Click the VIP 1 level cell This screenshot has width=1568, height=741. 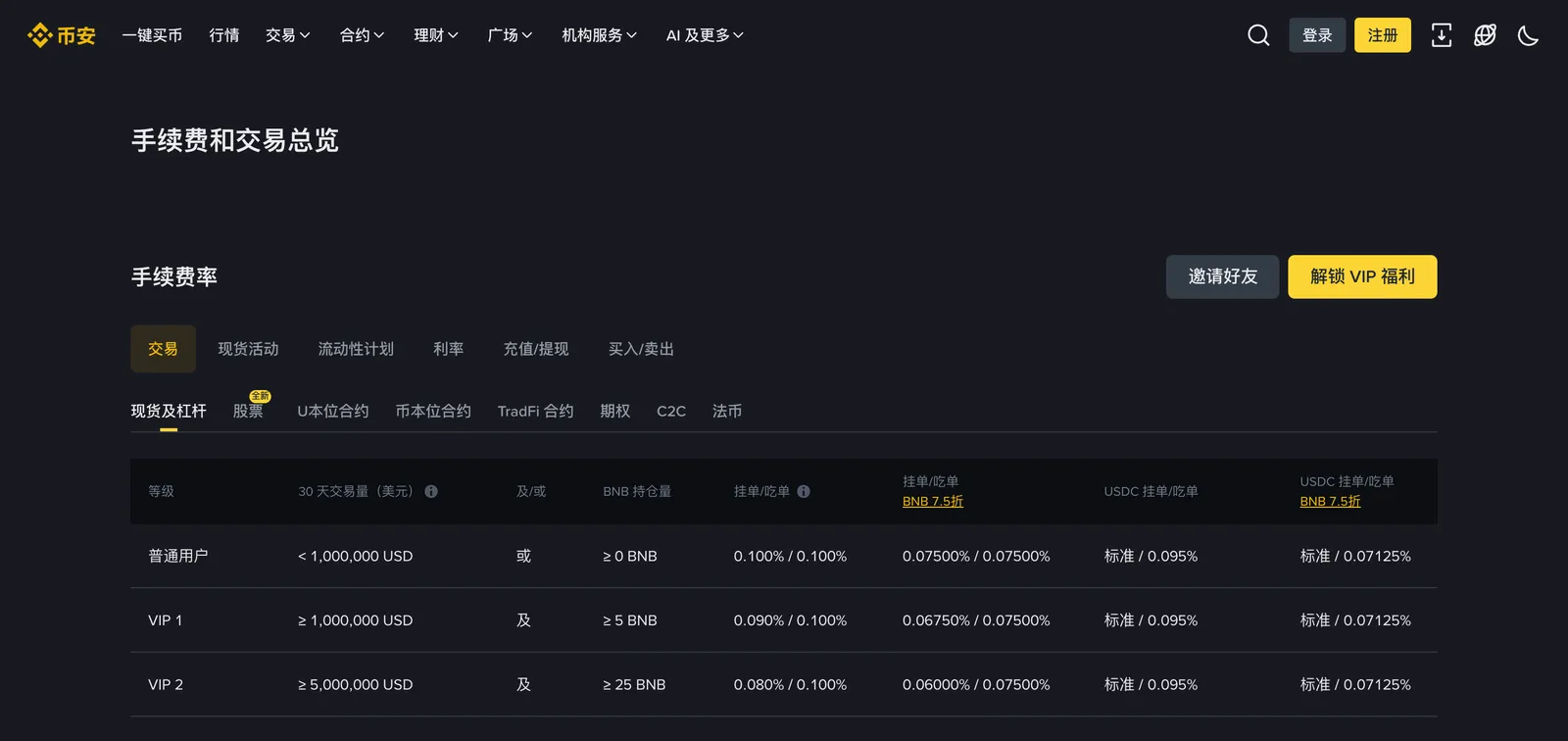click(165, 620)
